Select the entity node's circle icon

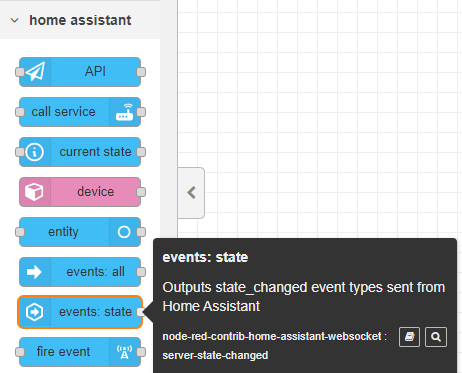pyautogui.click(x=124, y=232)
